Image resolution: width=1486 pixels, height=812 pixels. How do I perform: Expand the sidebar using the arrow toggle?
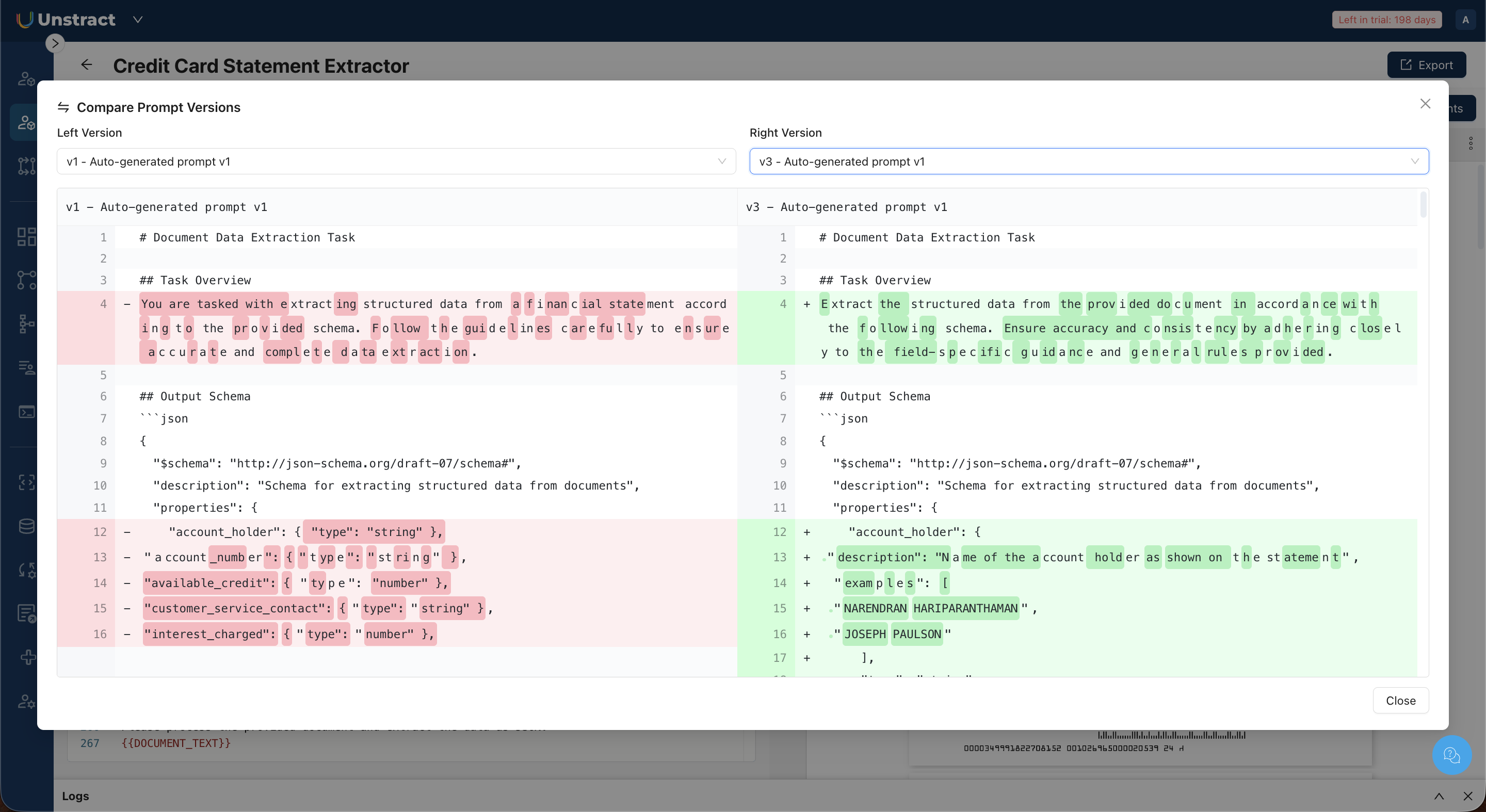[55, 43]
